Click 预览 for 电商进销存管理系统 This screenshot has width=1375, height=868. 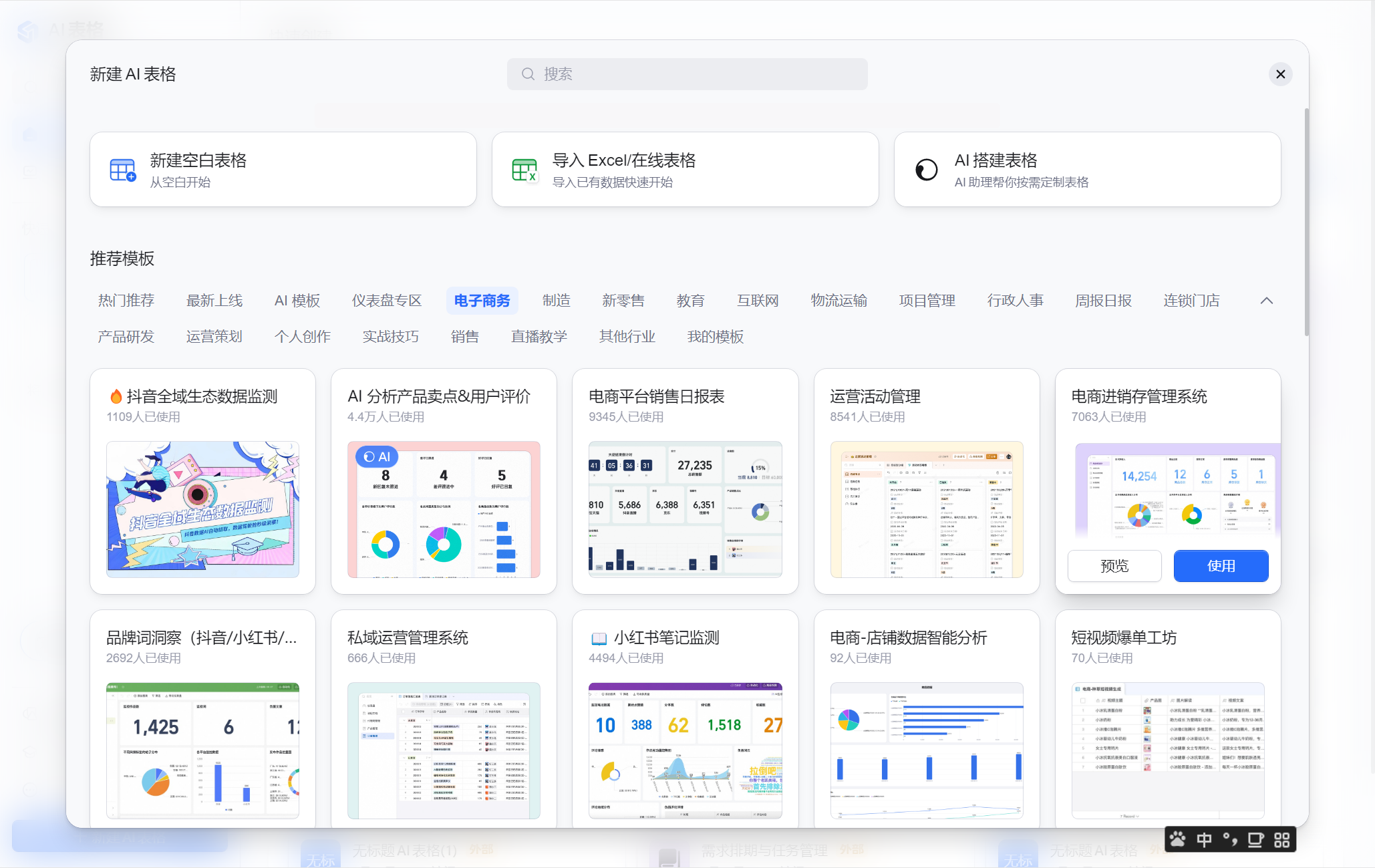[x=1114, y=566]
